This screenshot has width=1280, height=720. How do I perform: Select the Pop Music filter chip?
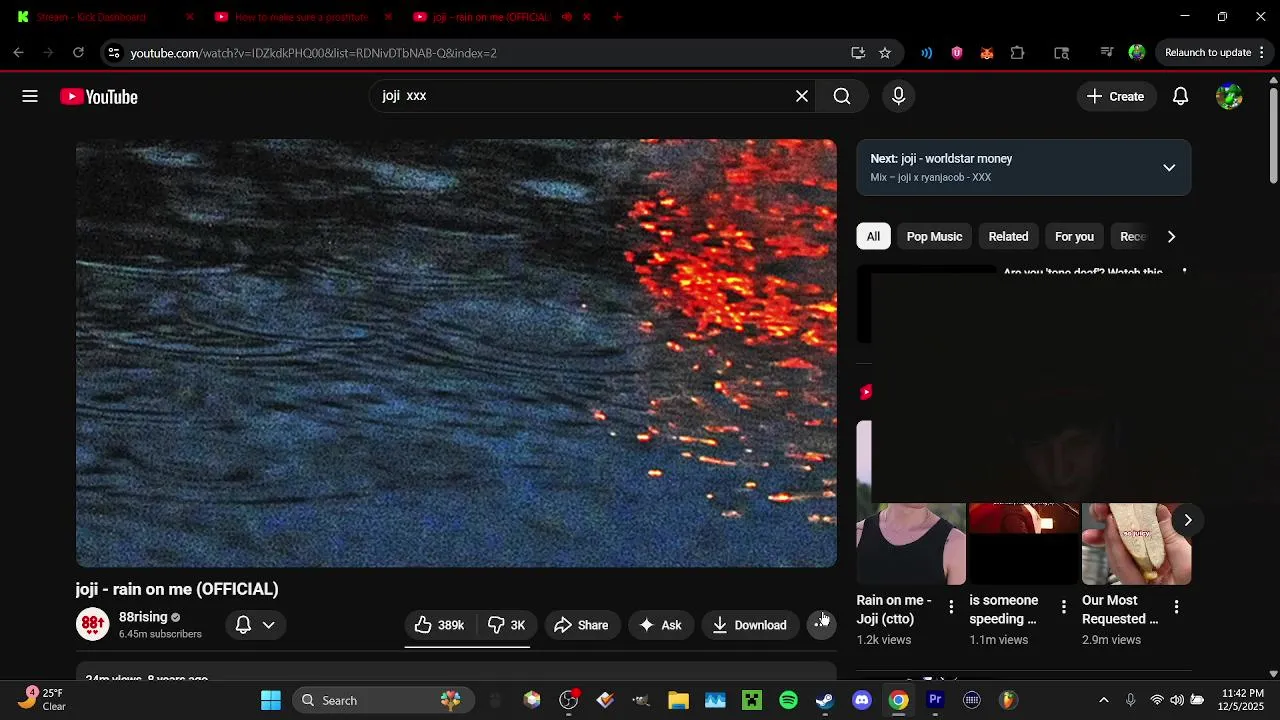934,236
